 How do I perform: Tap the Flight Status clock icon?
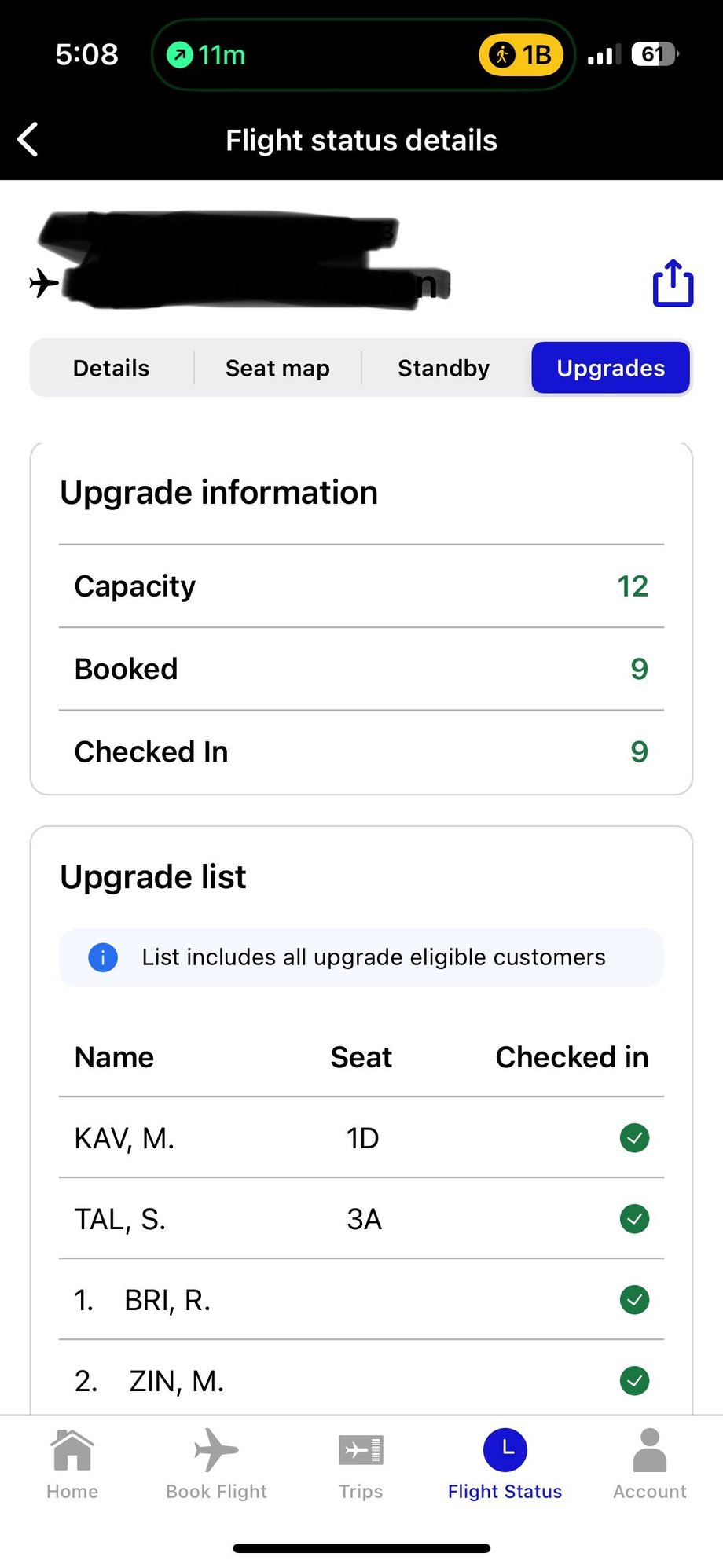pyautogui.click(x=505, y=1451)
